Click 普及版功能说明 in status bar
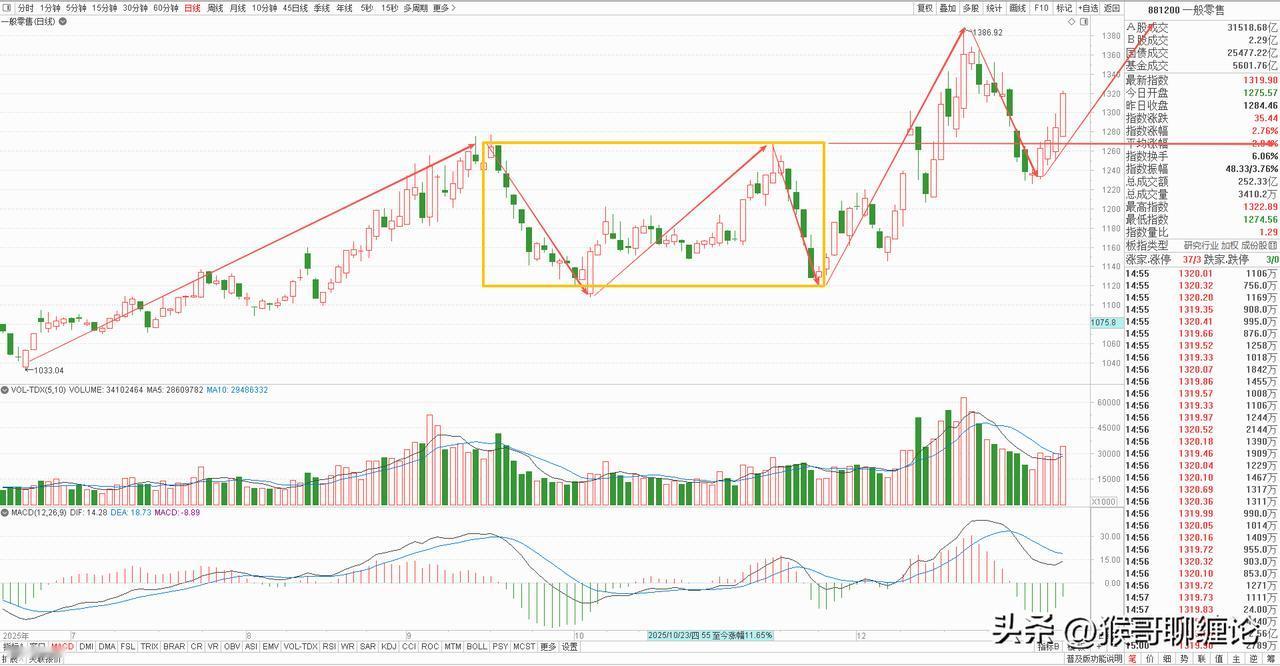1280x666 pixels. [x=1094, y=660]
